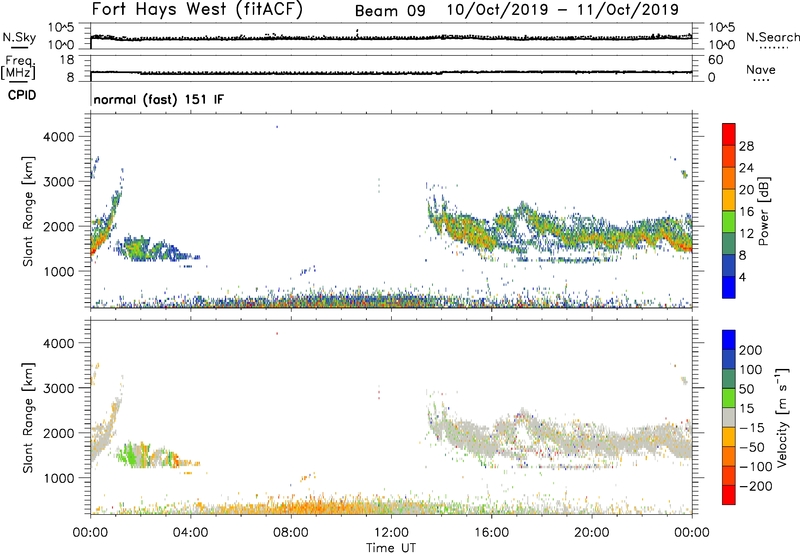The image size is (800, 554).
Task: Click '2000' on the Power panel range axis
Action: click(59, 226)
